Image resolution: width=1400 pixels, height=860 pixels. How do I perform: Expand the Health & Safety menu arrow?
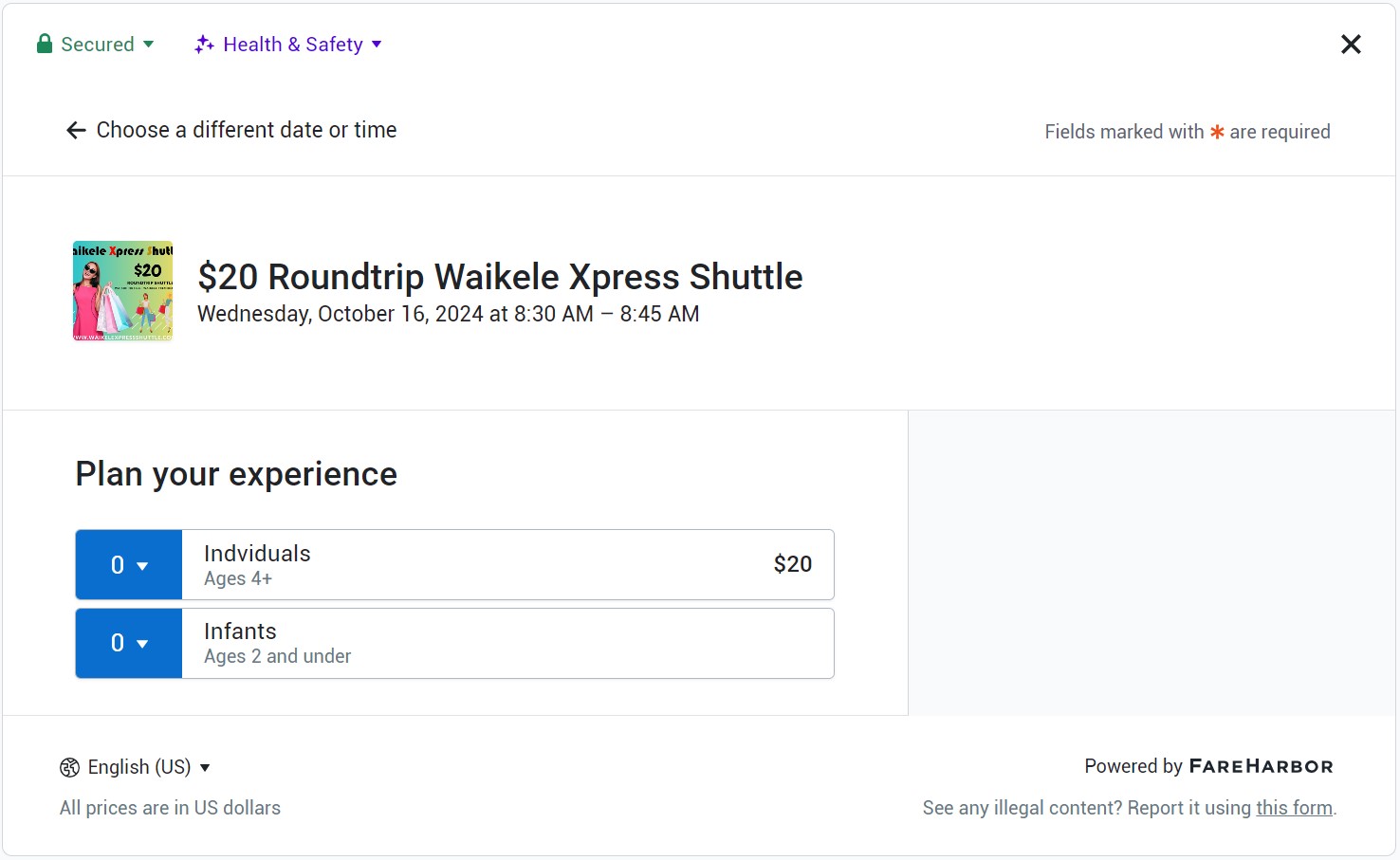377,45
